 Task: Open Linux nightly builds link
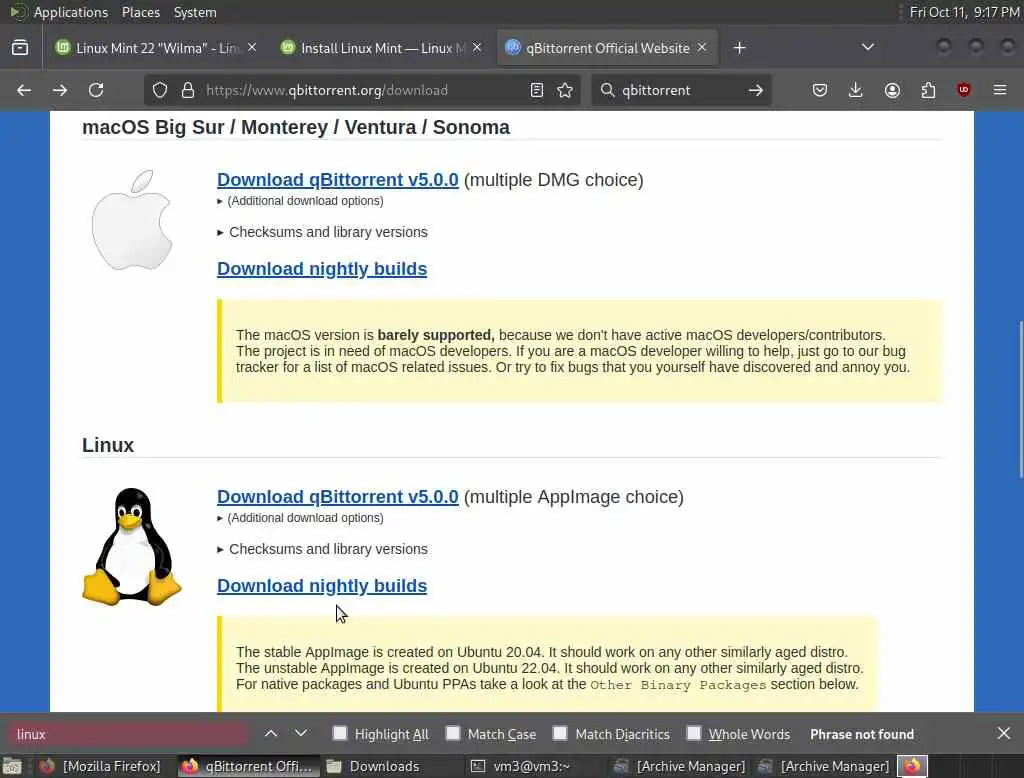[x=322, y=586]
